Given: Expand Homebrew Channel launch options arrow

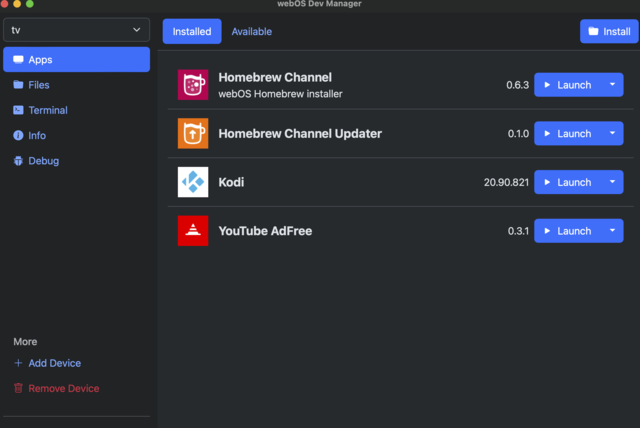Looking at the screenshot, I should point(612,84).
